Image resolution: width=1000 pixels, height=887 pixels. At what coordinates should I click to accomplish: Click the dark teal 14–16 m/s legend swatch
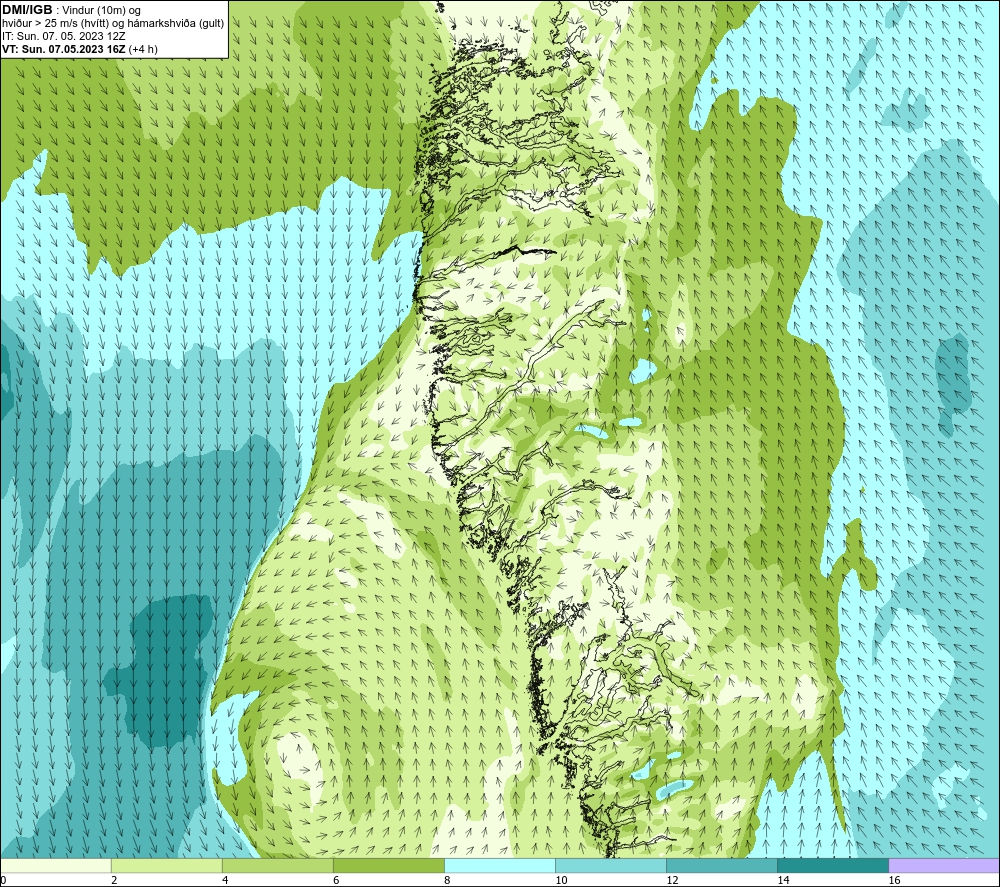833,866
